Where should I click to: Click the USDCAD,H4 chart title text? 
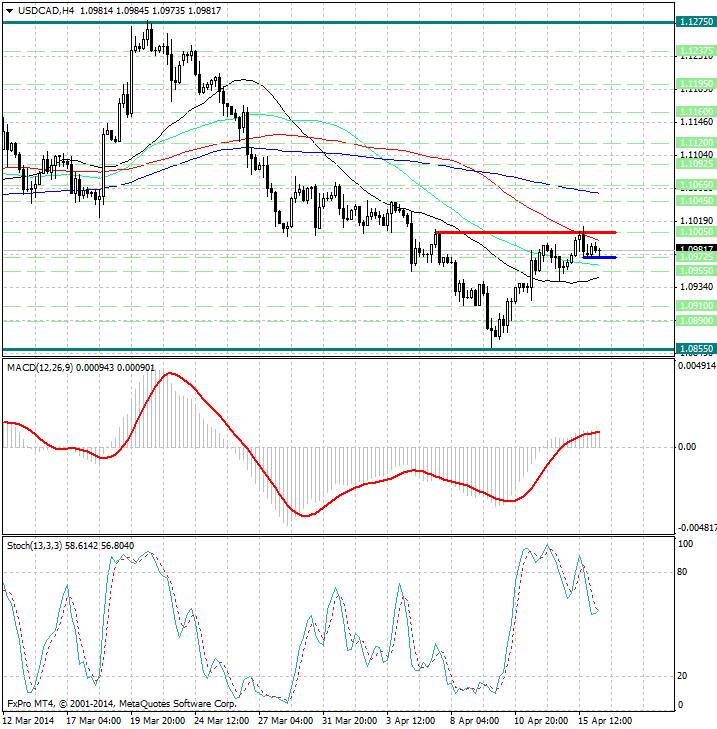click(46, 10)
